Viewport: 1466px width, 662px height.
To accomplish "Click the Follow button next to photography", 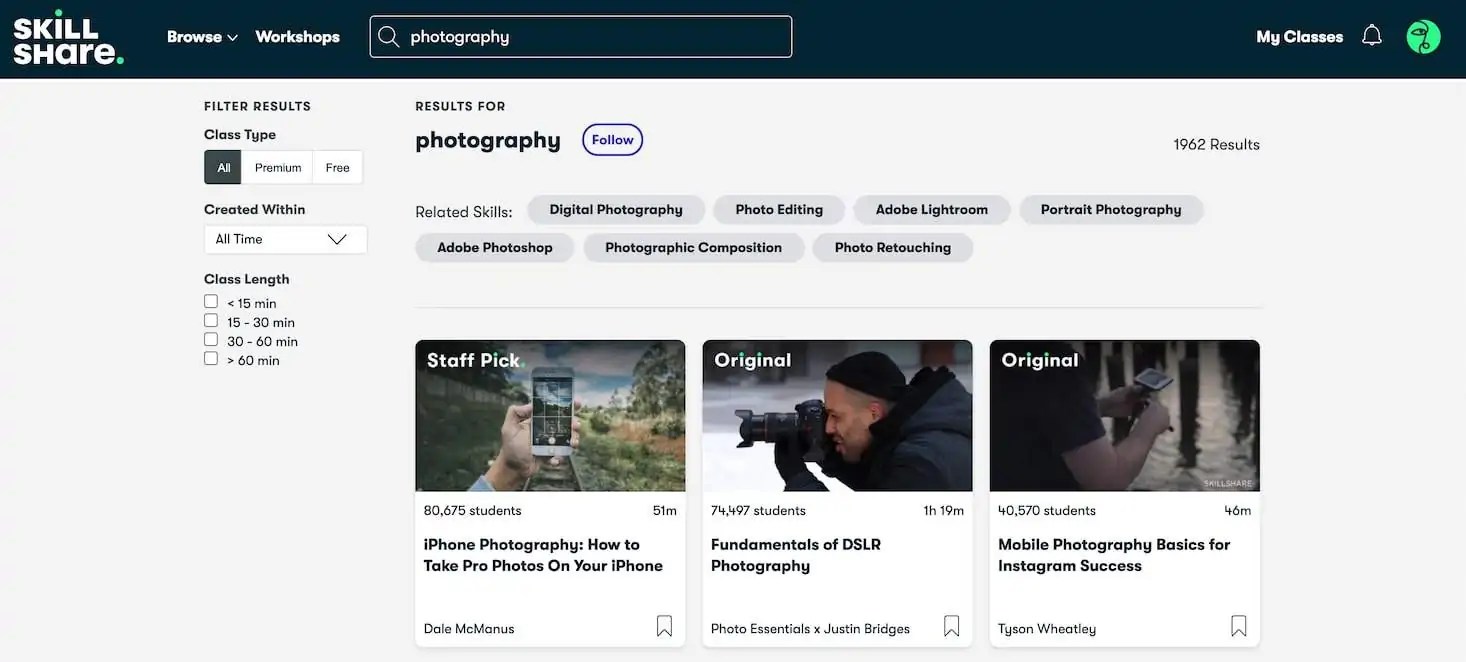I will point(612,139).
